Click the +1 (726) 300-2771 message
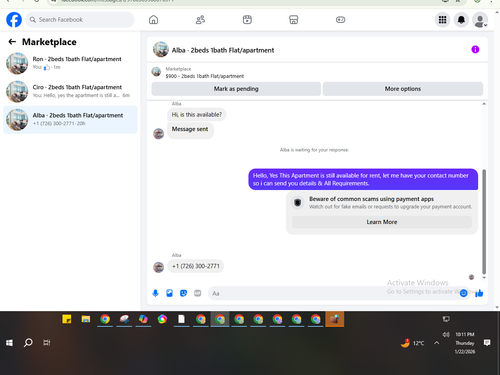Viewport: 500px width, 375px height. (196, 266)
